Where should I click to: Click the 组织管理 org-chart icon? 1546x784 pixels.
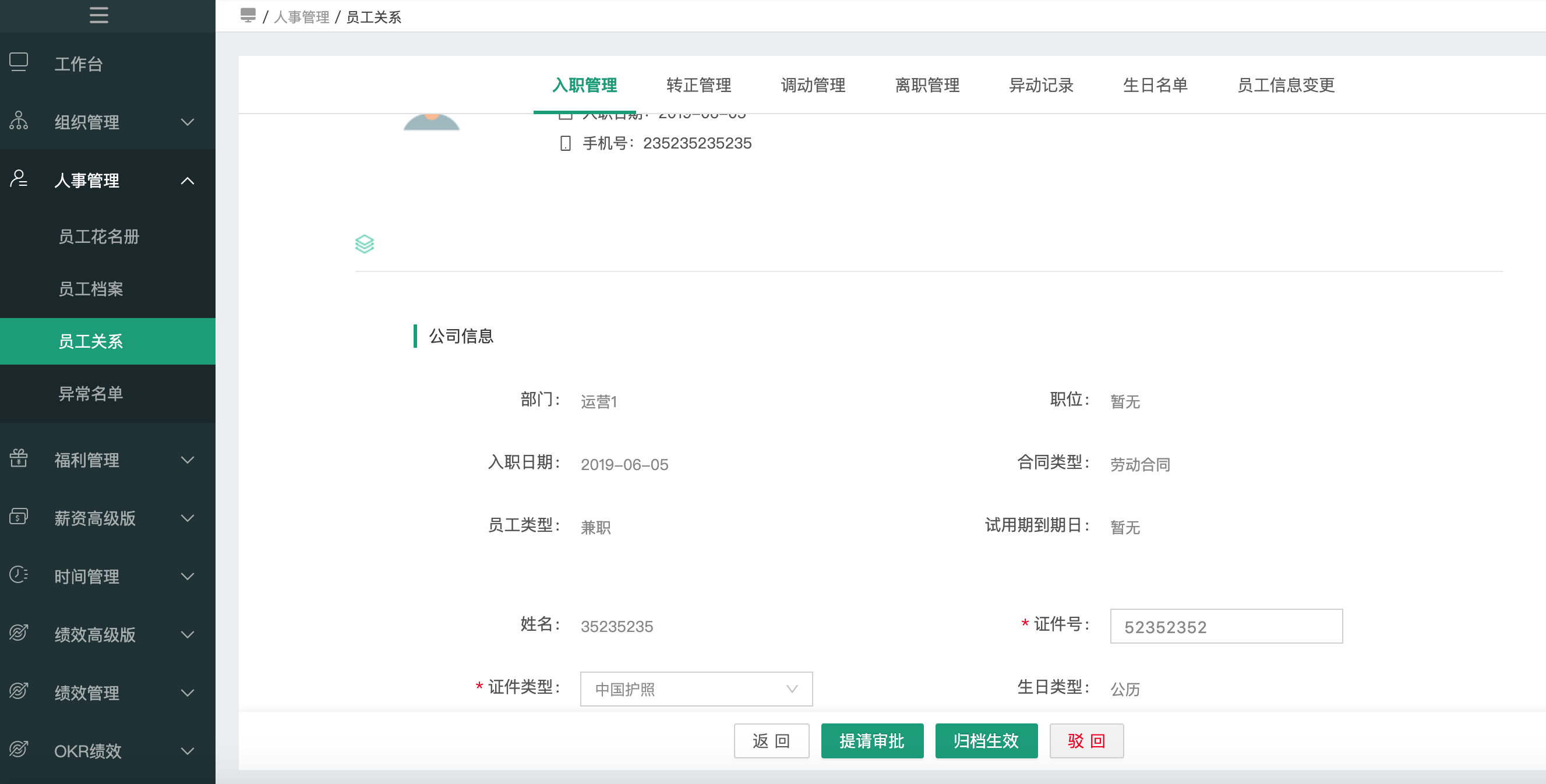pos(19,121)
